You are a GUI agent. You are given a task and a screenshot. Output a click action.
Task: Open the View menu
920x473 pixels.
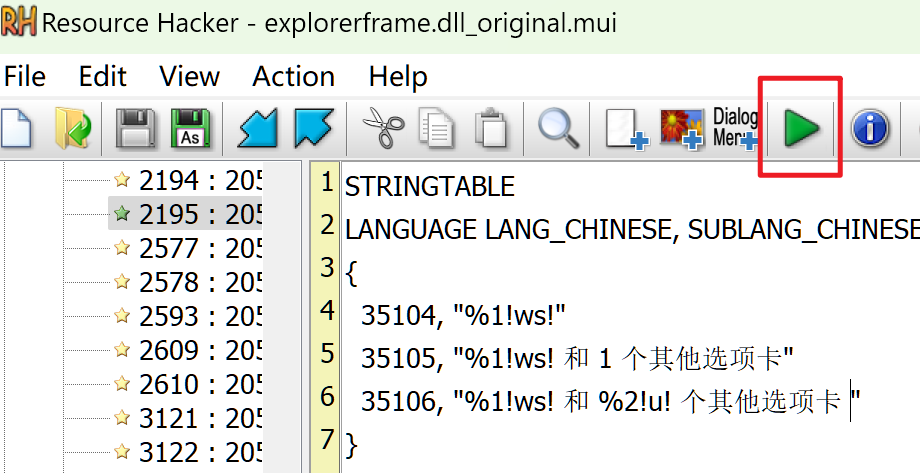[190, 77]
